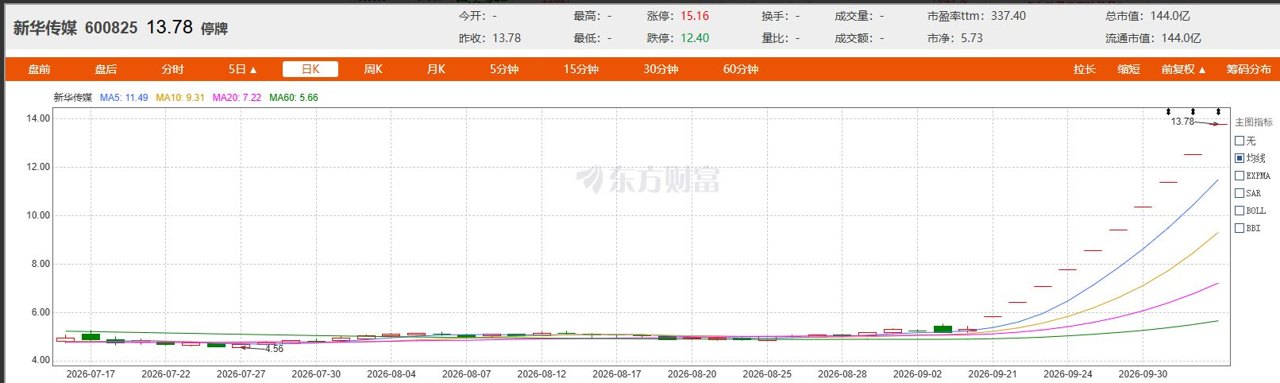
Task: Click the 主图指标 panel heading
Action: click(1253, 122)
